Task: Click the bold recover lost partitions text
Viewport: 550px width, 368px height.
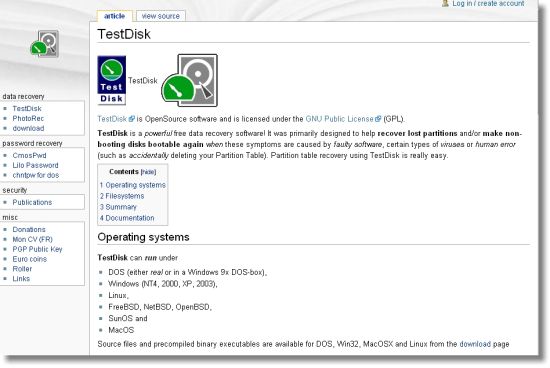Action: [417, 133]
